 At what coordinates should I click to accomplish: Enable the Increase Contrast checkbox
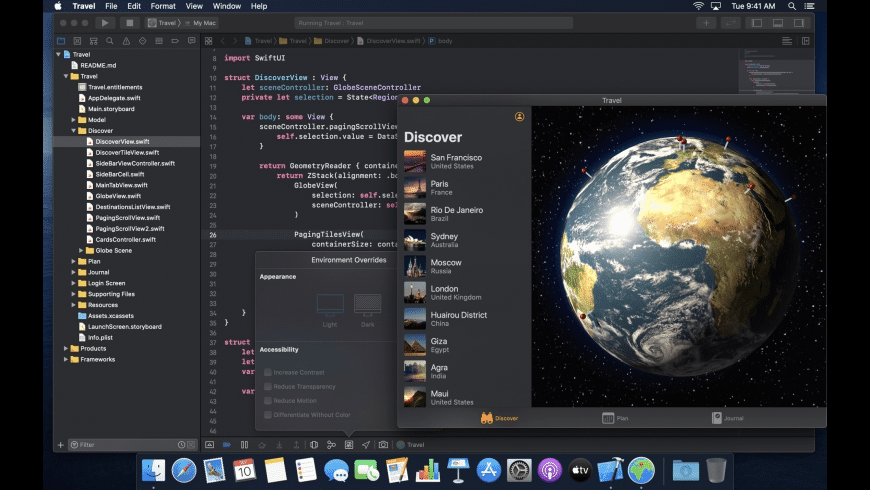click(x=267, y=371)
